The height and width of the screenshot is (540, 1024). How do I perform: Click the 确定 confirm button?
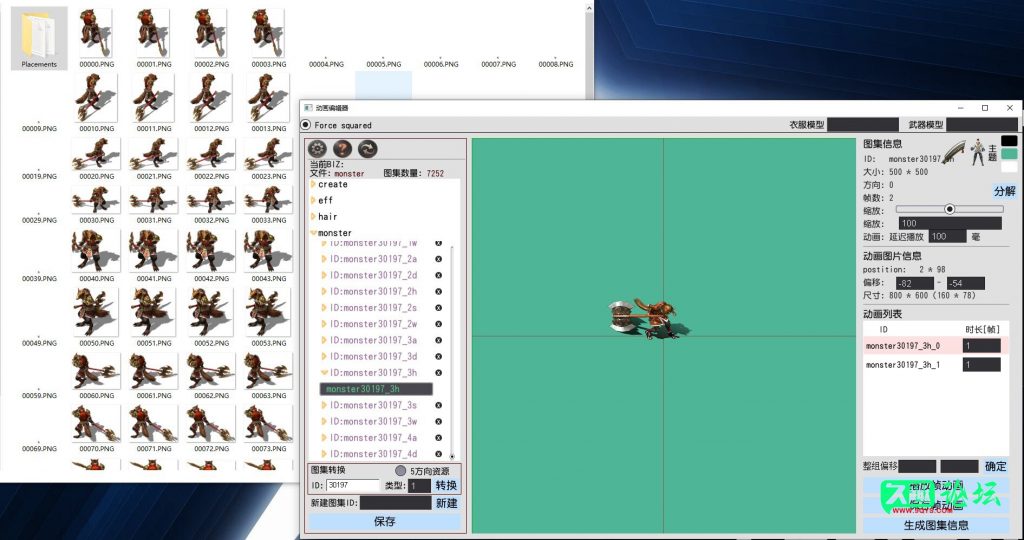(x=996, y=466)
